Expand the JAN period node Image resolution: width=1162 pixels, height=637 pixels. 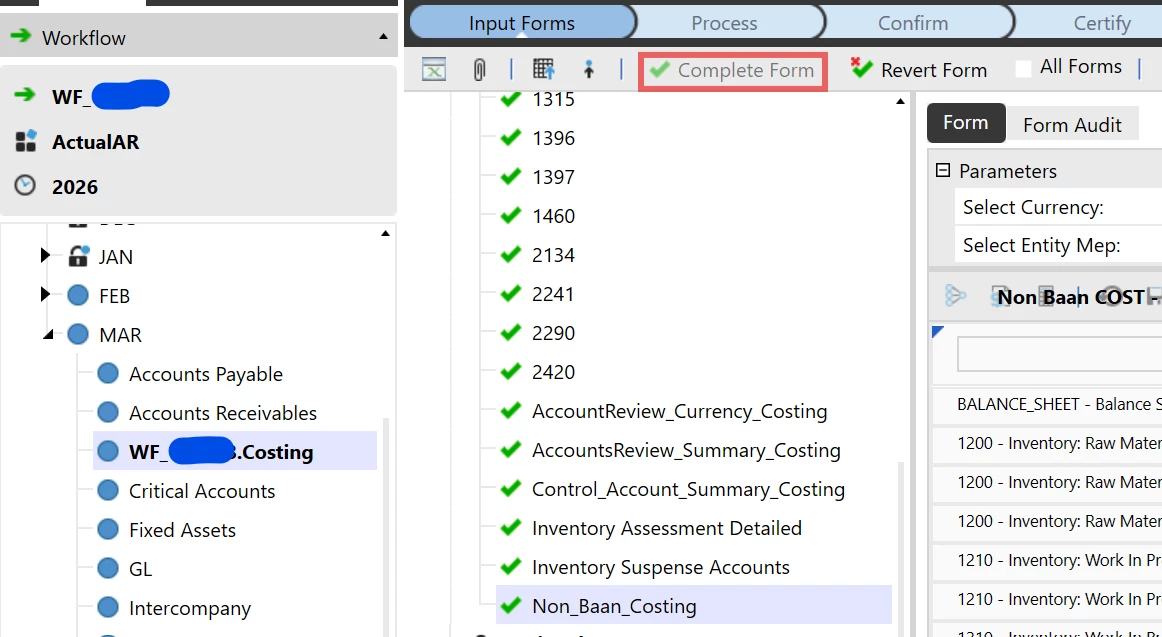point(45,256)
